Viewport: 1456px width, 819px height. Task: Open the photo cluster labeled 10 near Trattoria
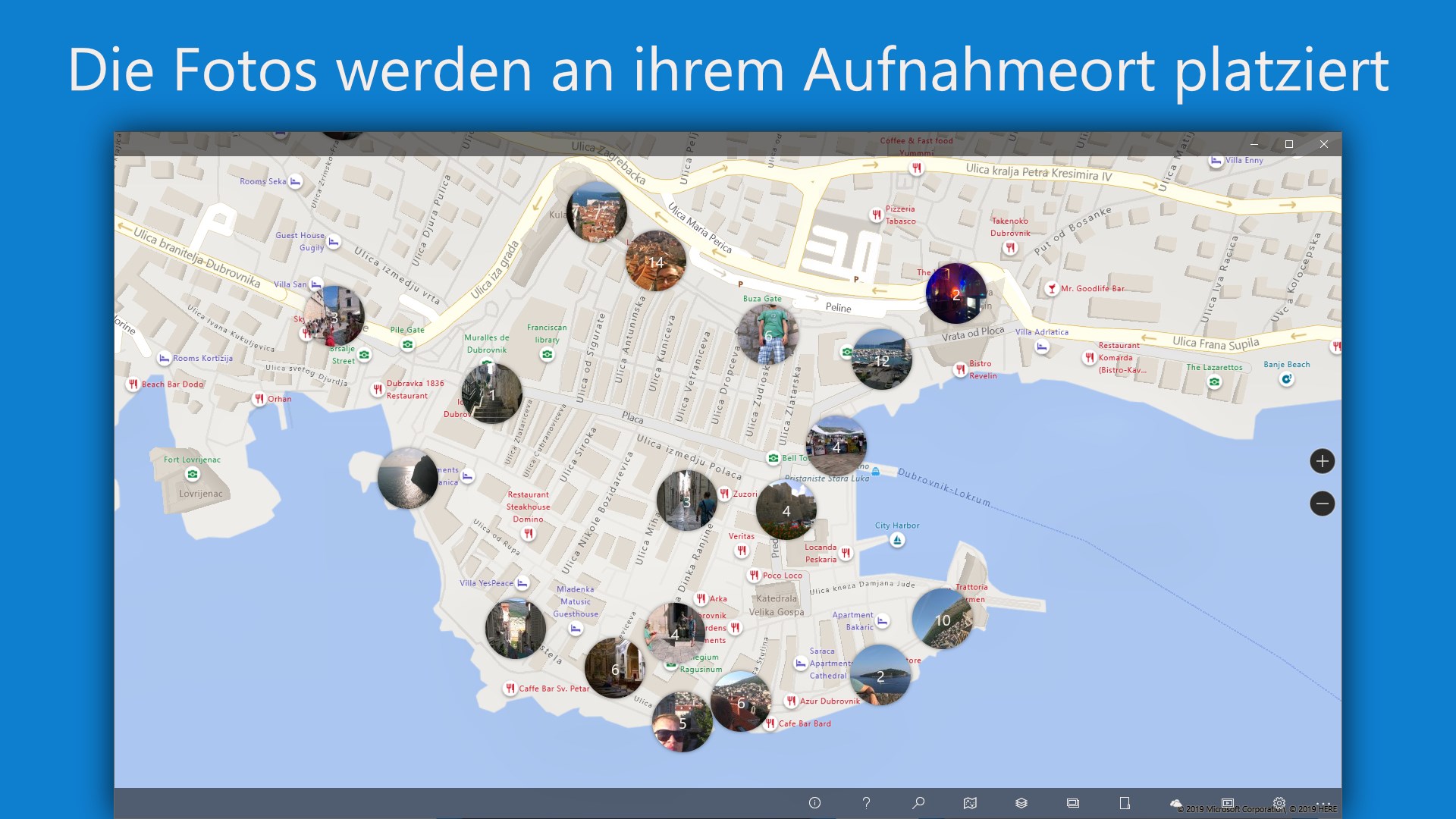pyautogui.click(x=943, y=622)
